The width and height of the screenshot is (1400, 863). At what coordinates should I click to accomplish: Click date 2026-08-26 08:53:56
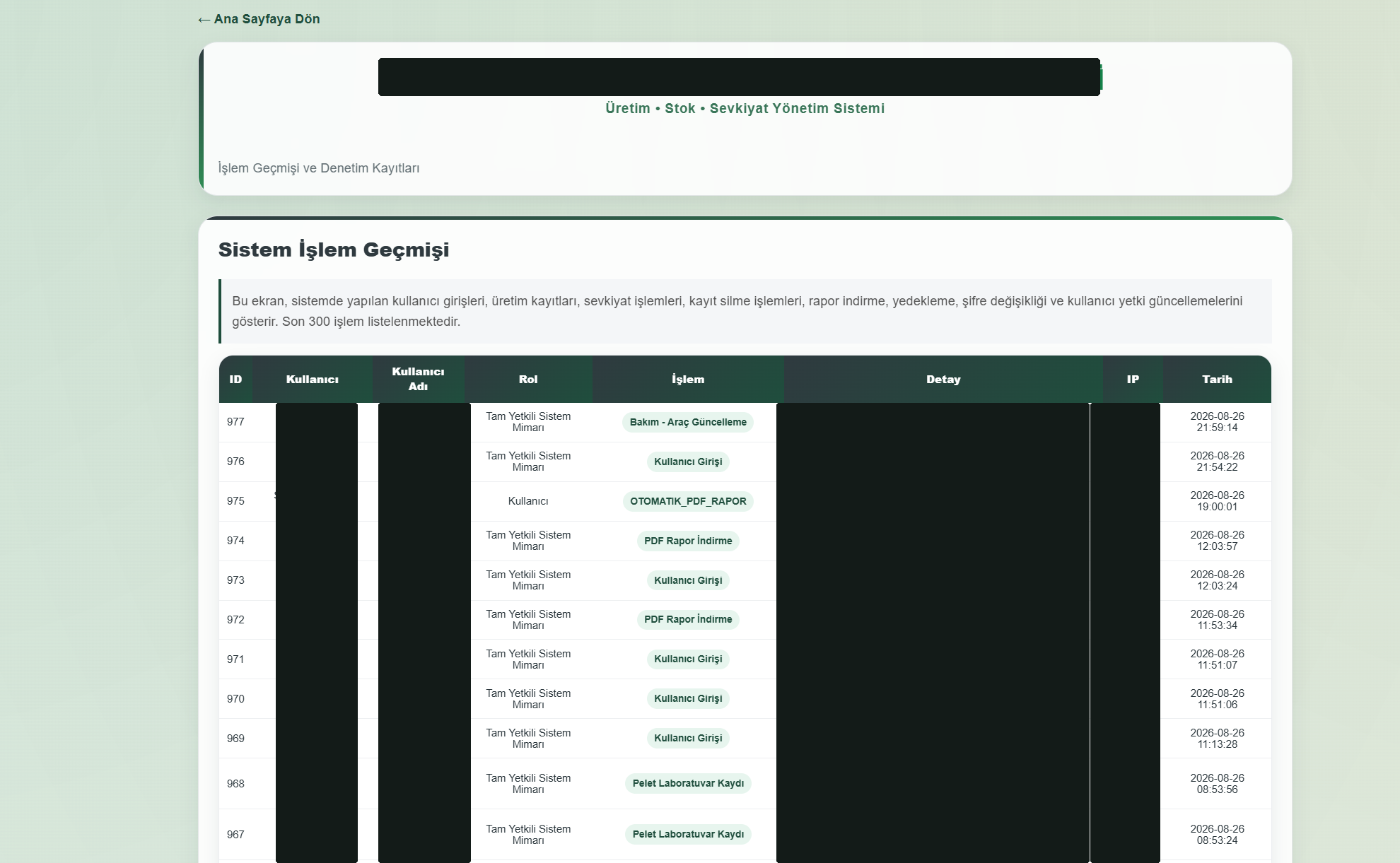pyautogui.click(x=1217, y=784)
